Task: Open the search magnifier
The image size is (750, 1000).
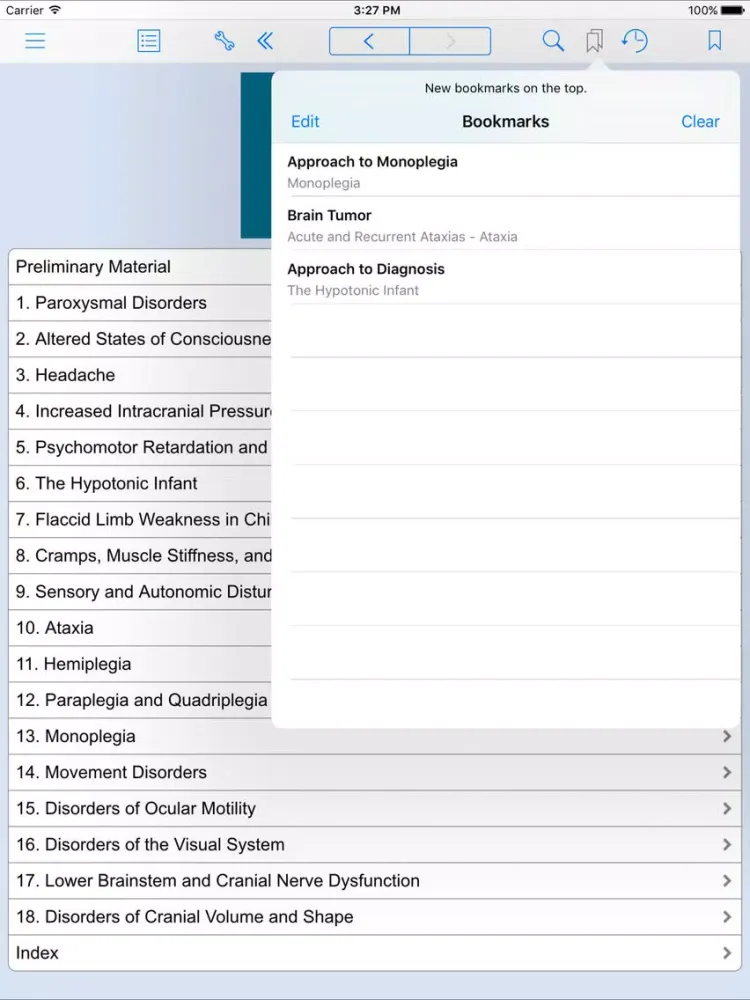Action: (553, 41)
